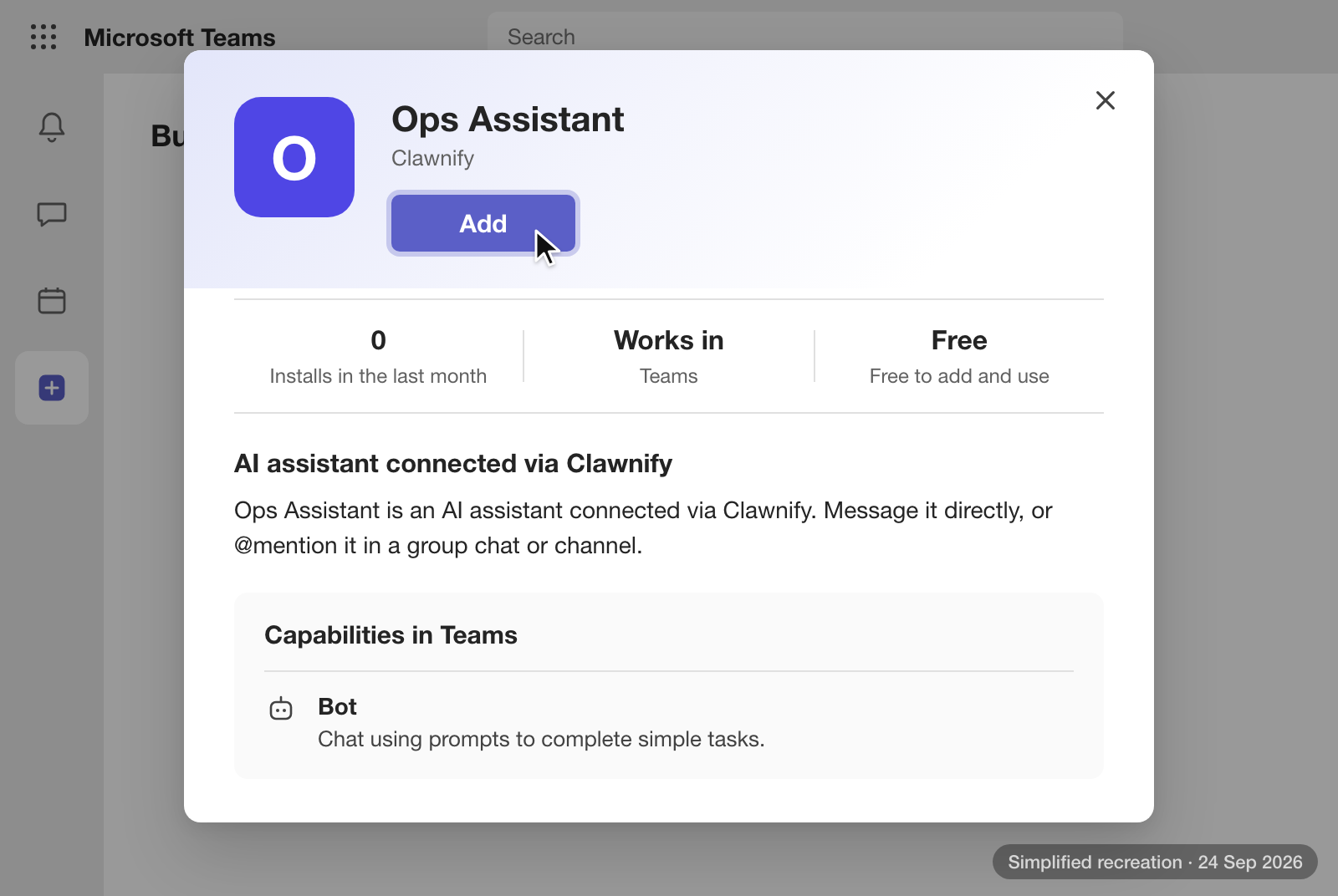Click 'Teams' under Works in
Screen dimensions: 1338x896
pyautogui.click(x=669, y=376)
